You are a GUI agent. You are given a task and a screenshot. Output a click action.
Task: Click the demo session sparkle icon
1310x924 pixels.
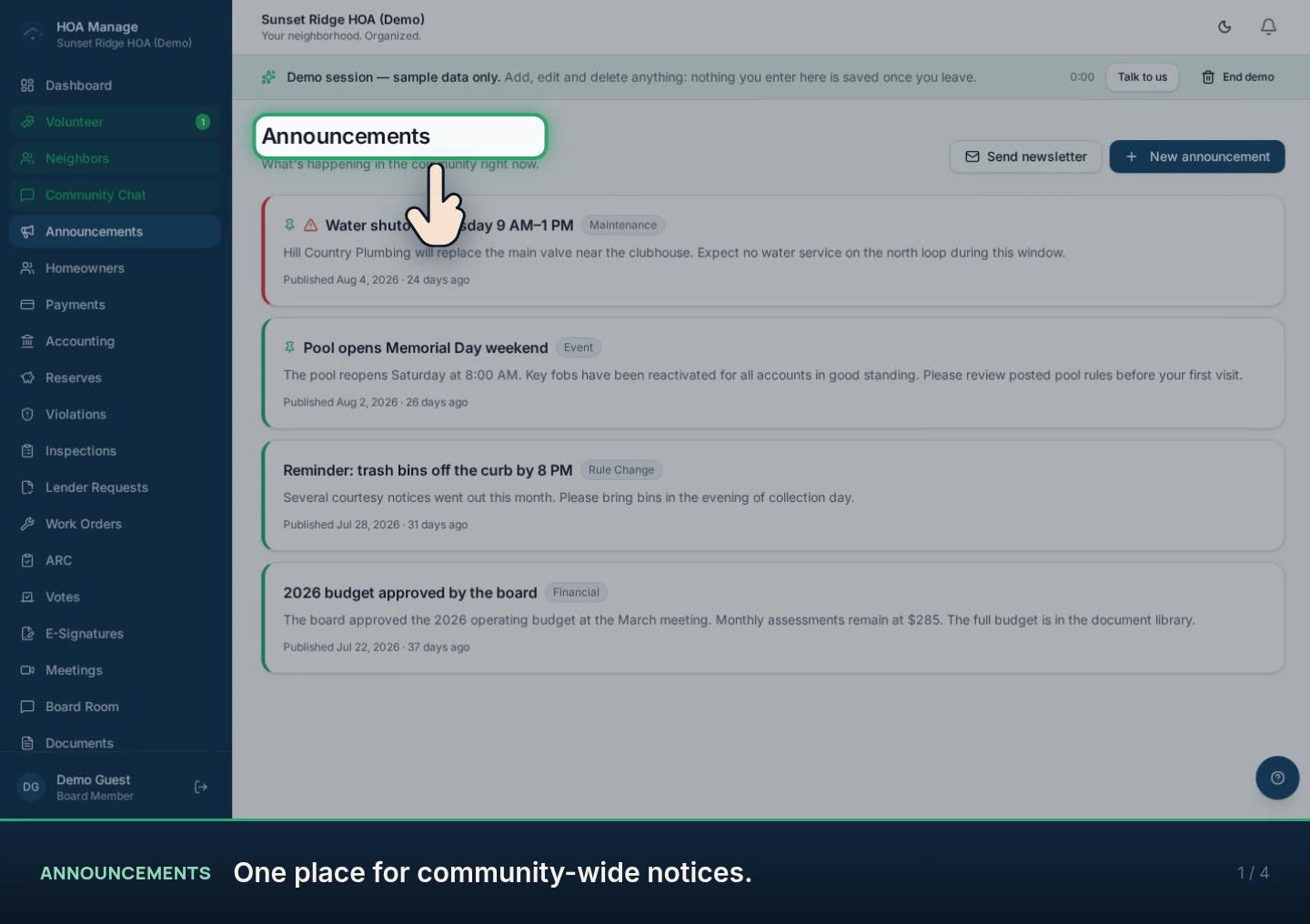point(268,77)
